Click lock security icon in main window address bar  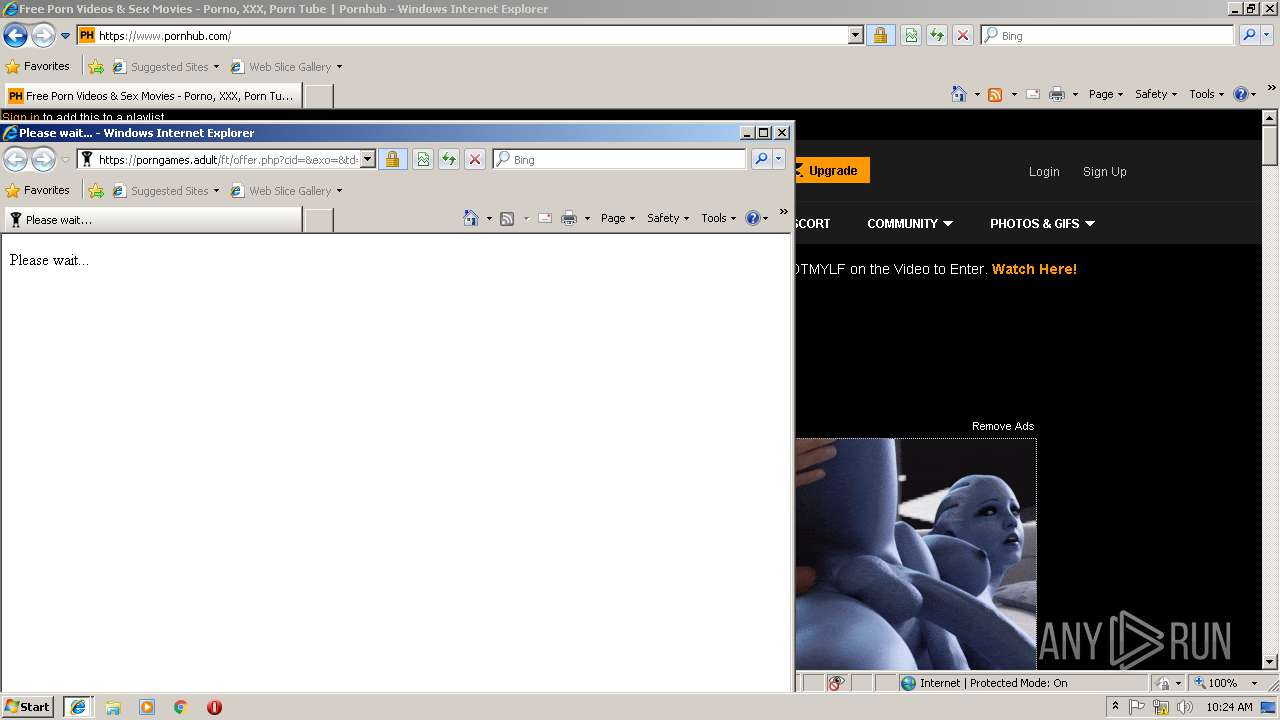[x=880, y=35]
